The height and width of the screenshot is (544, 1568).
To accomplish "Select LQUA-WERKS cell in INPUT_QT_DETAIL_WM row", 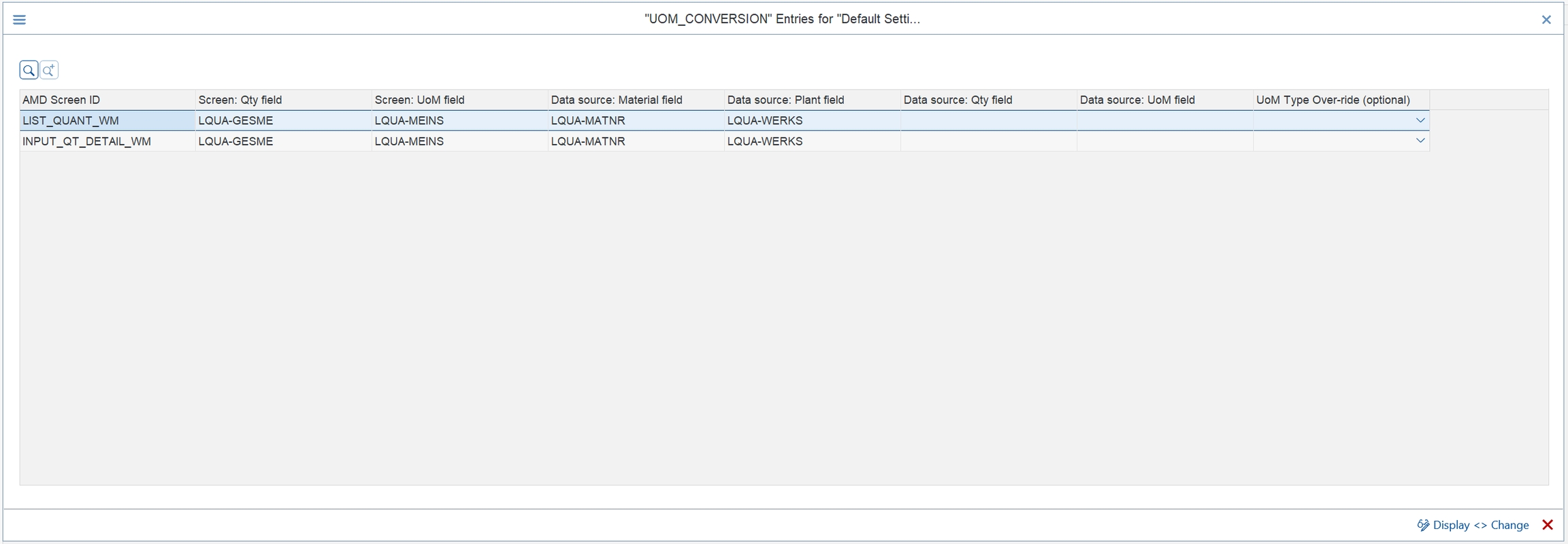I will (x=811, y=141).
